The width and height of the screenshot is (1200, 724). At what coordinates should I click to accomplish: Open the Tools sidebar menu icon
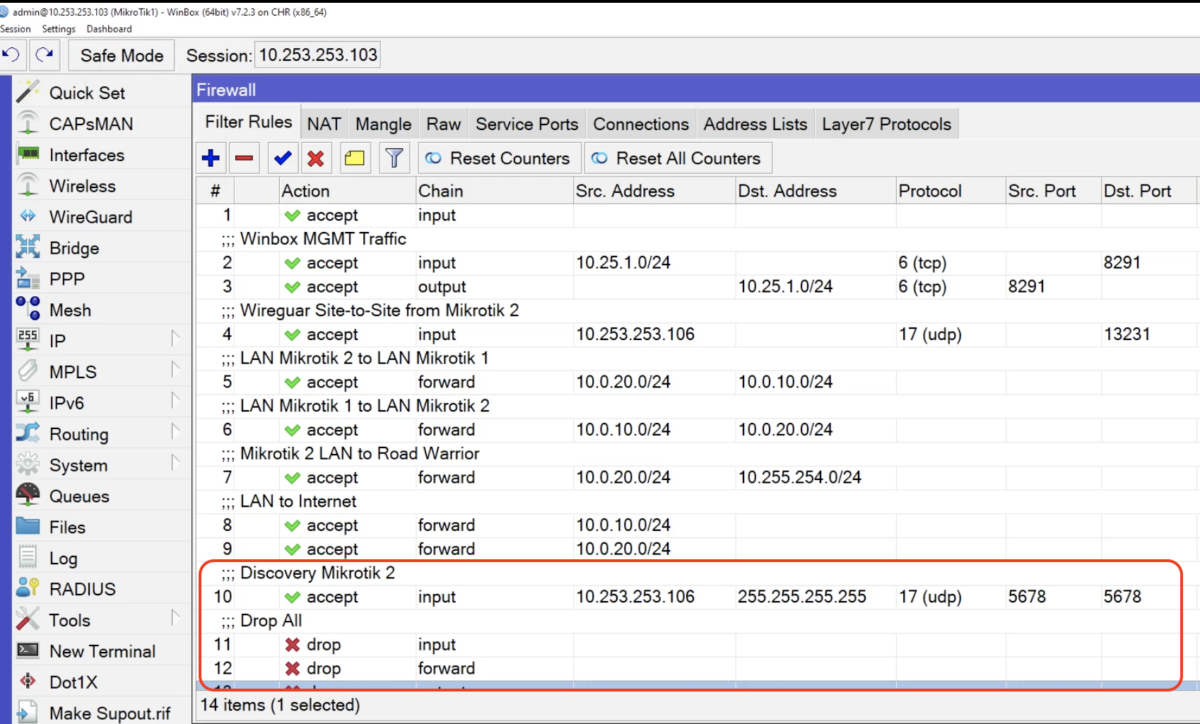28,619
